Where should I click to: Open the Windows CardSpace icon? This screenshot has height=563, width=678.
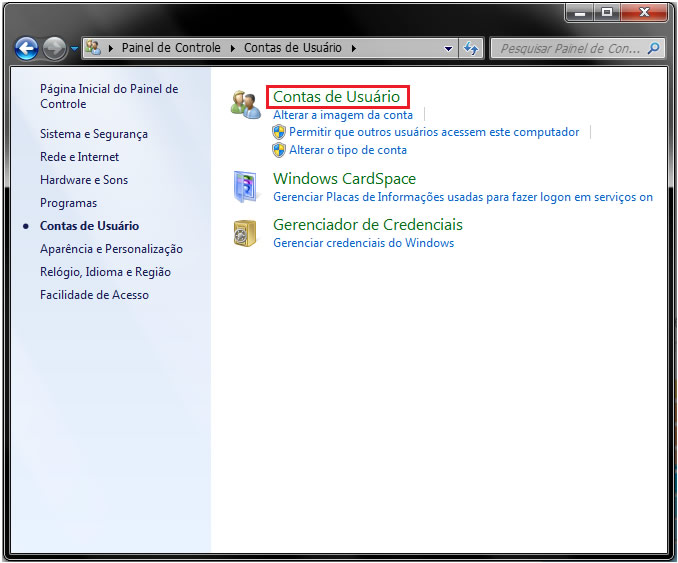(x=245, y=186)
